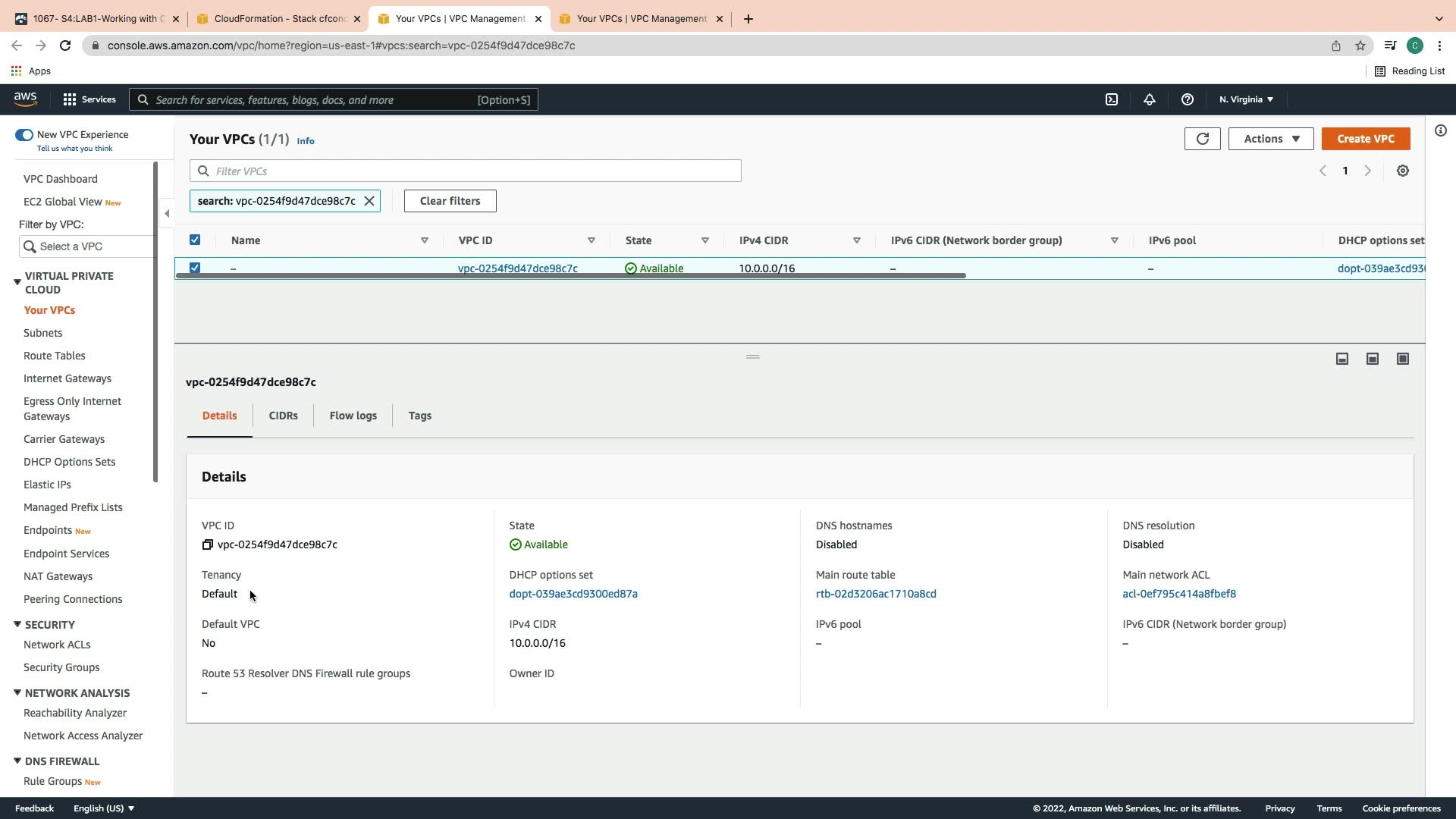Open table preferences gear icon
The height and width of the screenshot is (819, 1456).
tap(1403, 171)
